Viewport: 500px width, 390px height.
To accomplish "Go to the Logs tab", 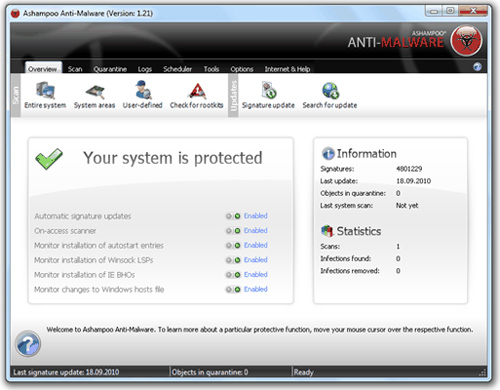I will pyautogui.click(x=145, y=69).
